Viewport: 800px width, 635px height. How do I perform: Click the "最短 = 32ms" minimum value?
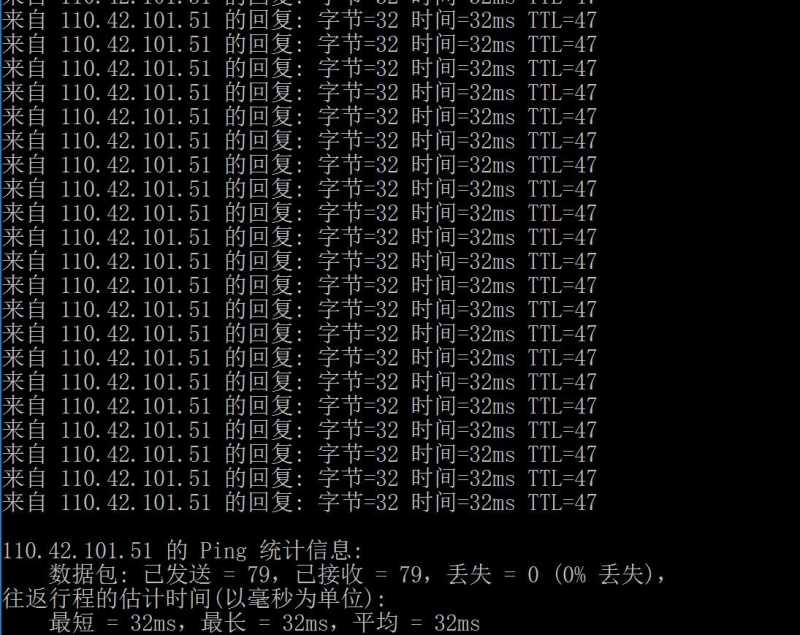[113, 623]
